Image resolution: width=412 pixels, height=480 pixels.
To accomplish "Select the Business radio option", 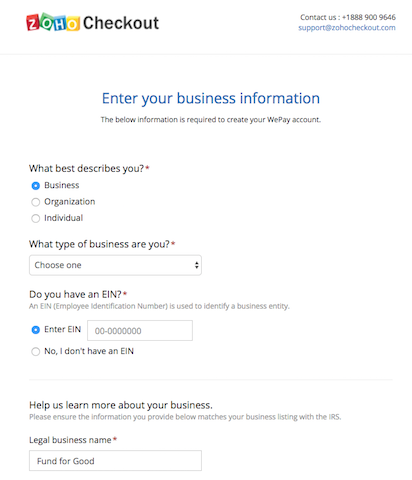I will point(36,185).
